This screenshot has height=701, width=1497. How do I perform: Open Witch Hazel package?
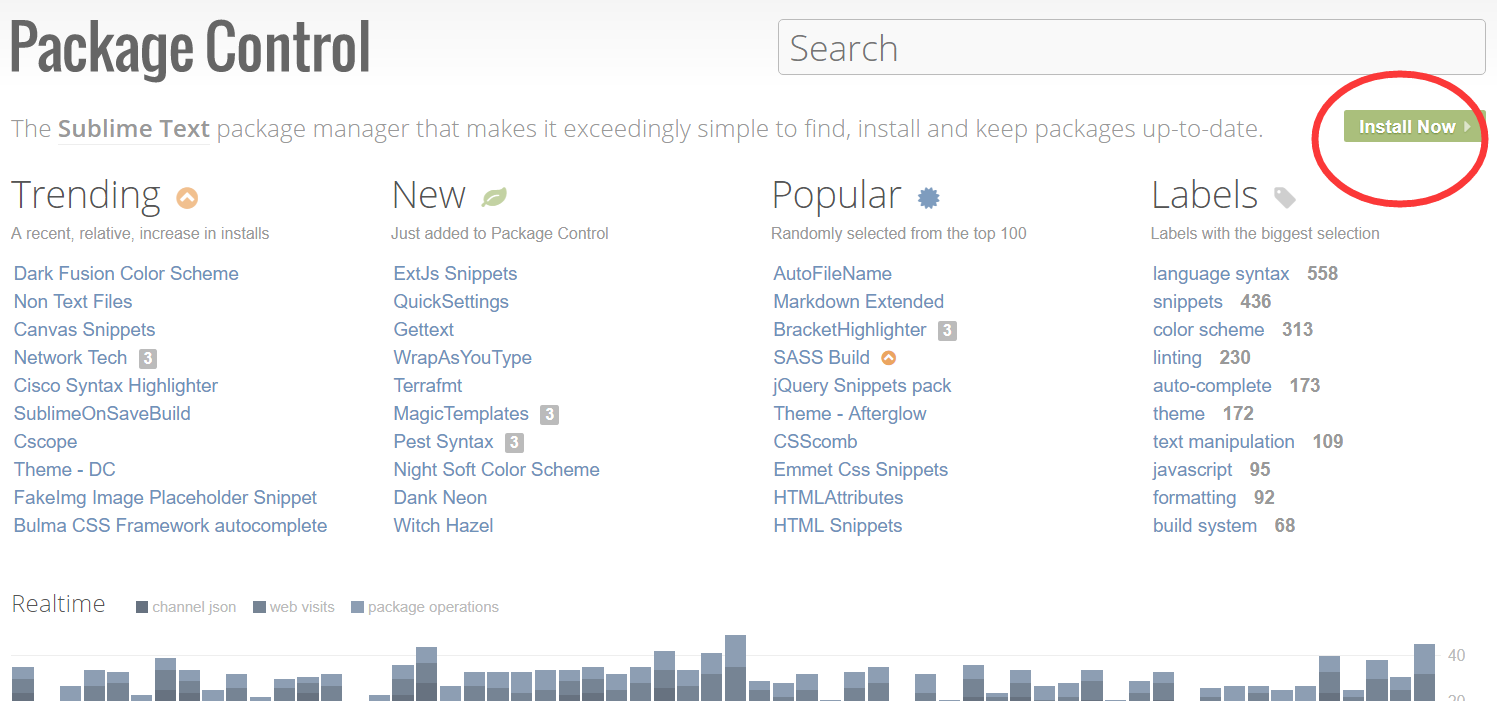(x=444, y=526)
